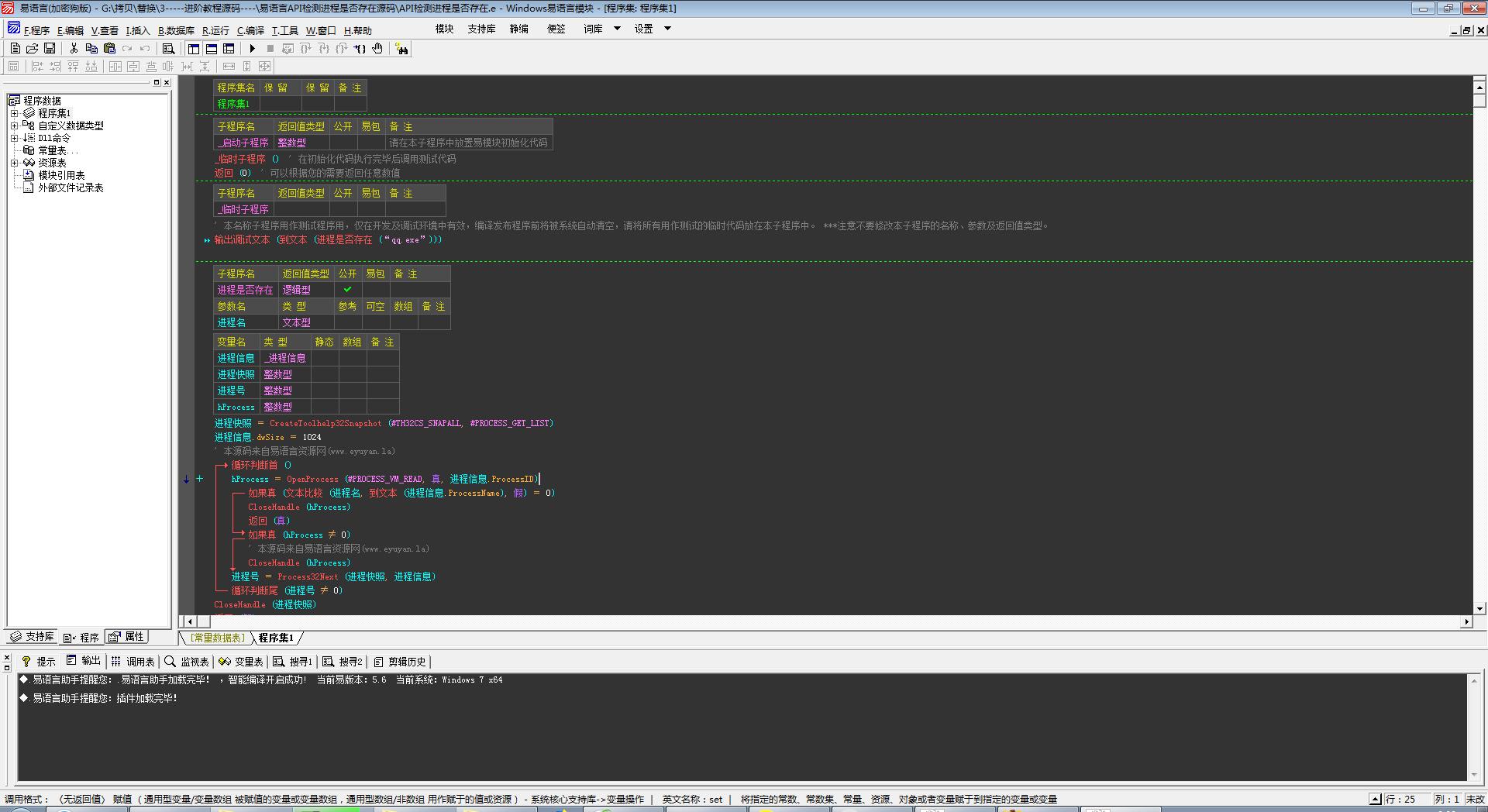Click the Paste clipboard icon
Screen dimensions: 1488x812
coord(109,49)
